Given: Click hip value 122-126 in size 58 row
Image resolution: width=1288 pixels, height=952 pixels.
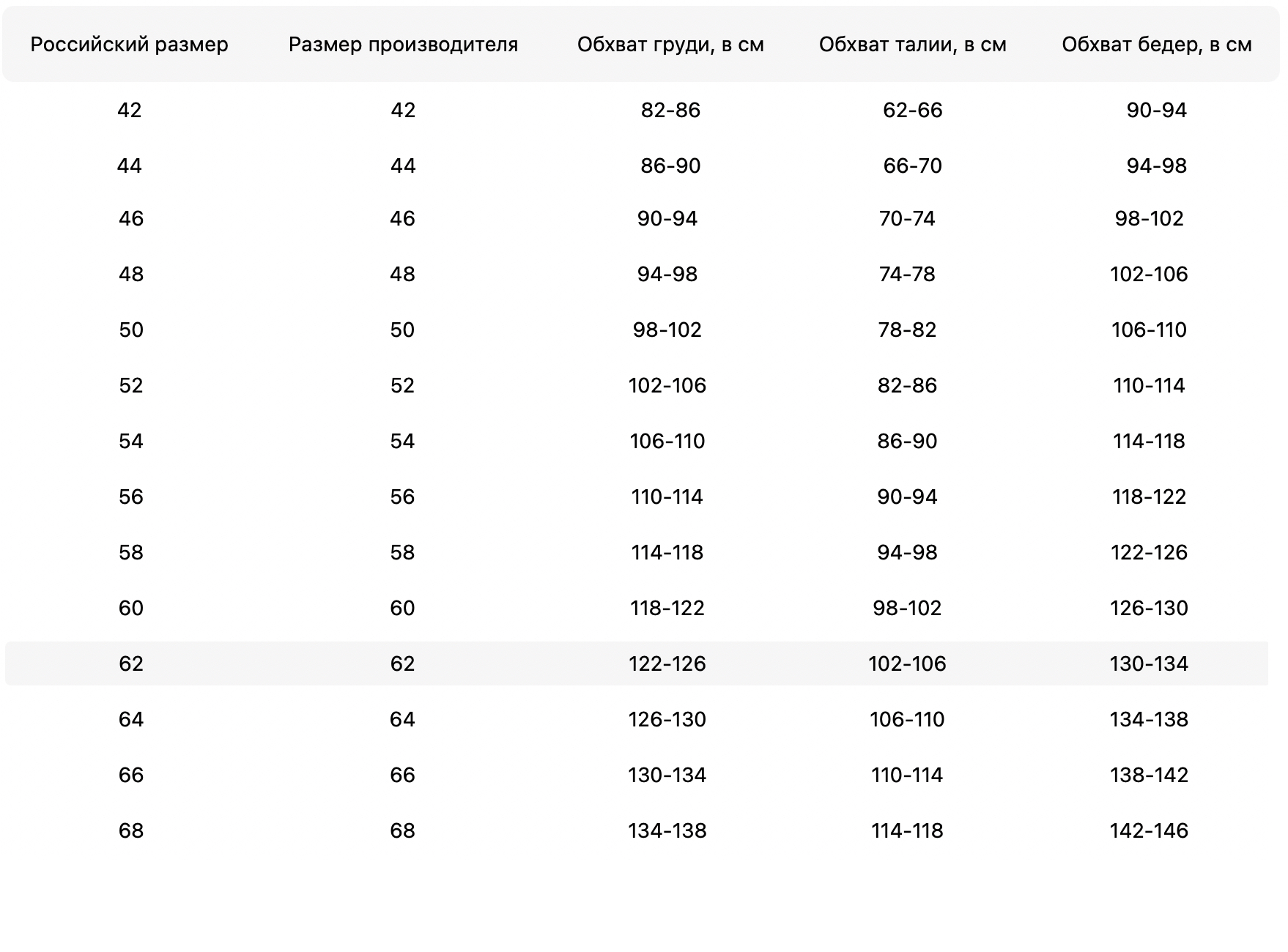Looking at the screenshot, I should [1149, 552].
